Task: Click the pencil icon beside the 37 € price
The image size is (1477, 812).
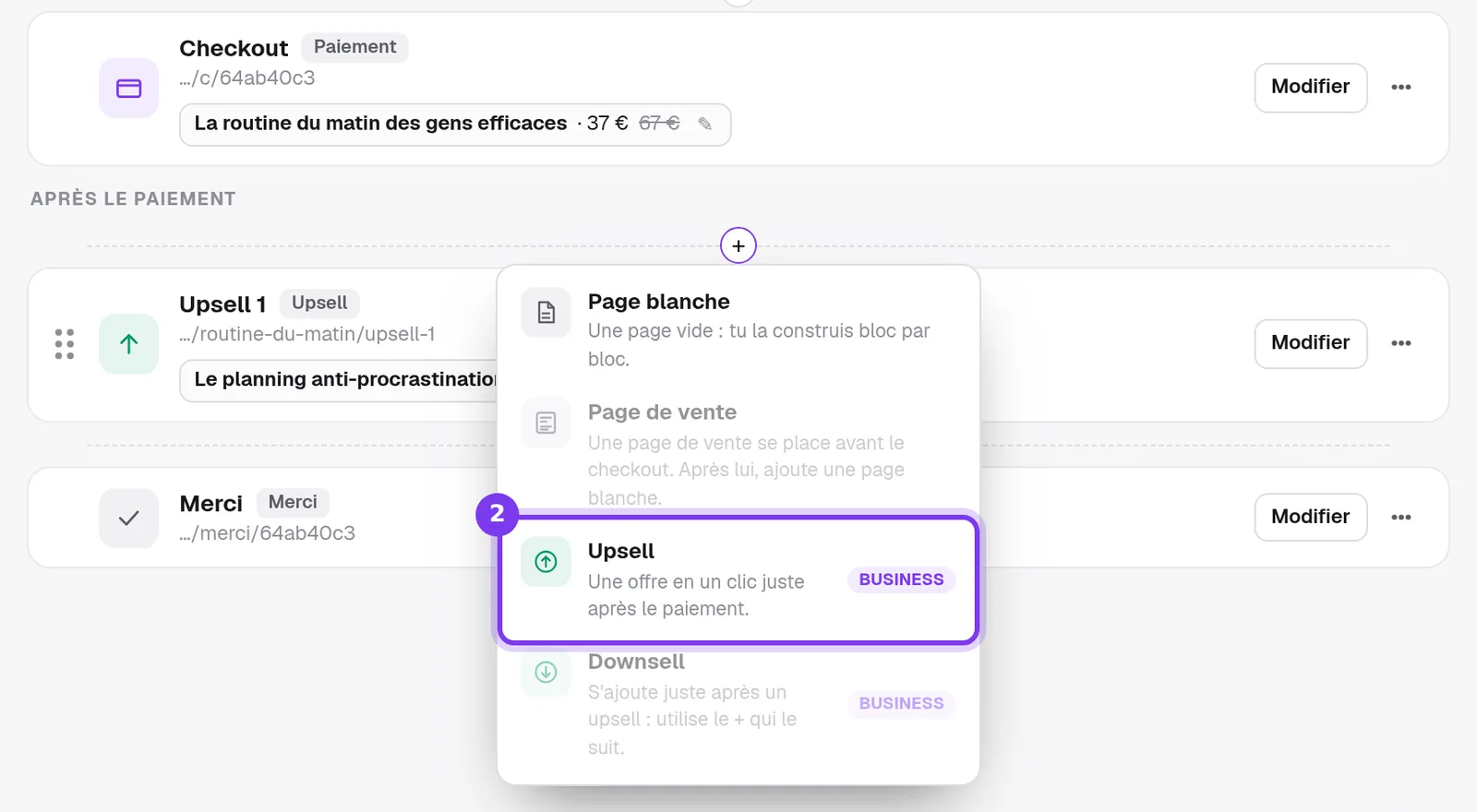Action: [x=705, y=124]
